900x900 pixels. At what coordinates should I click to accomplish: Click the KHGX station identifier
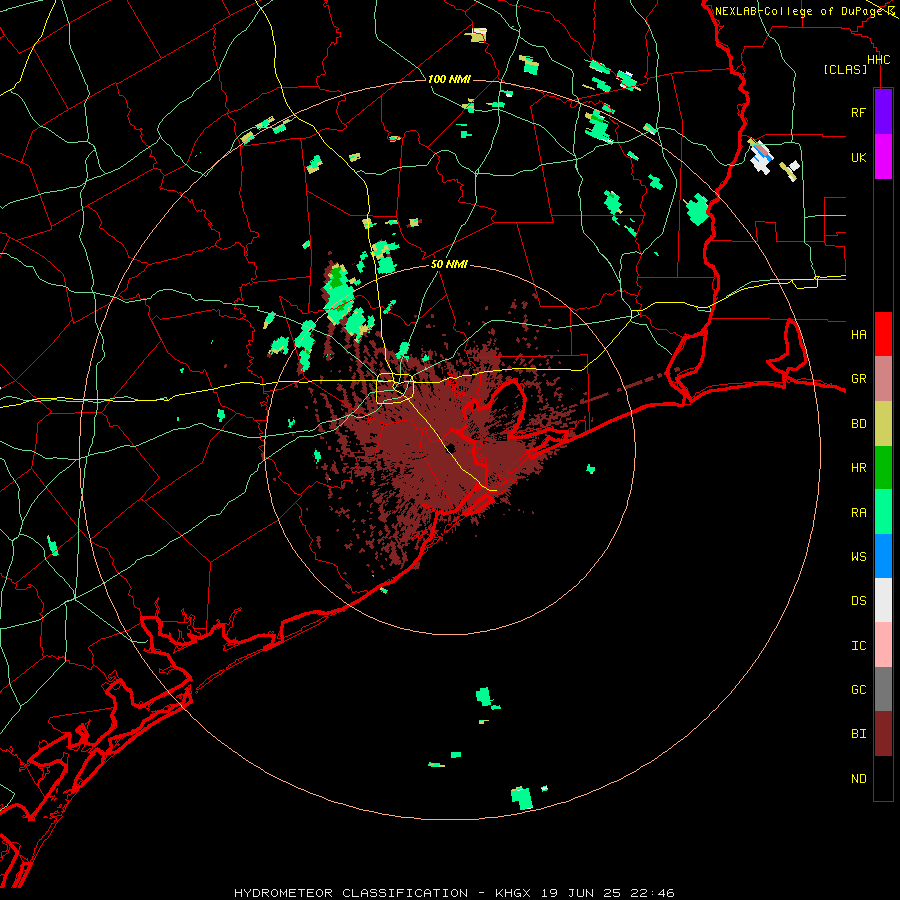(513, 893)
